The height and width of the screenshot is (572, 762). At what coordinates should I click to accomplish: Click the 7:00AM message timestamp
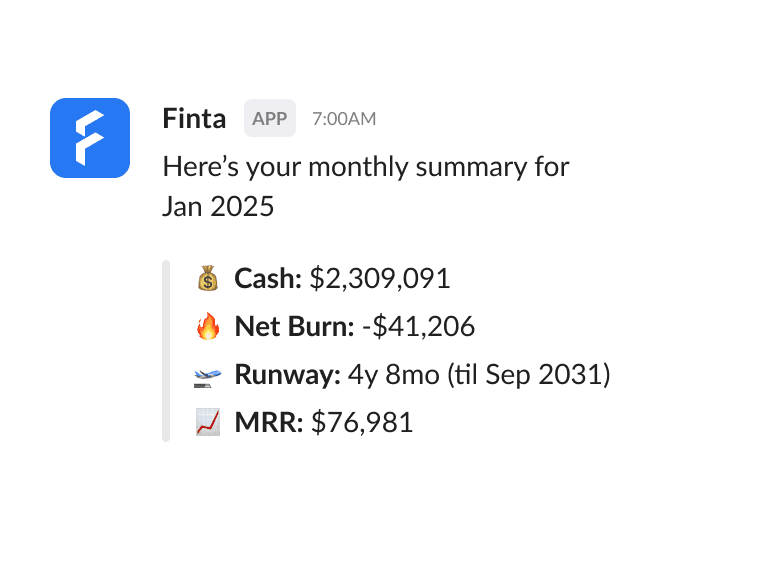(x=344, y=119)
